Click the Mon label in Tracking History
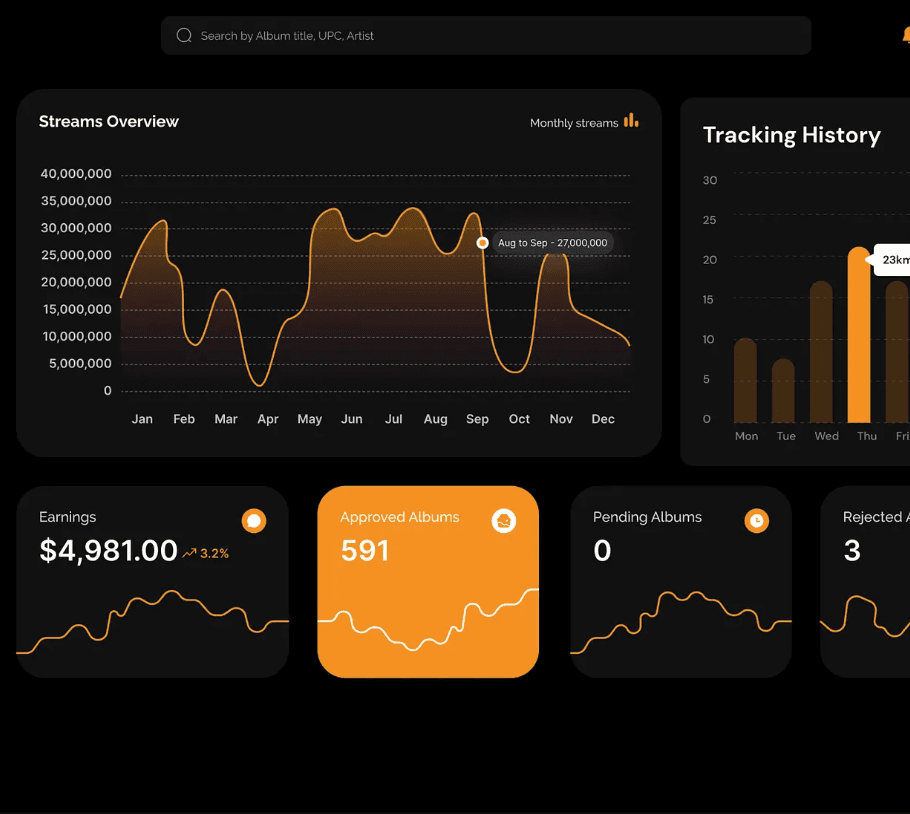This screenshot has width=910, height=814. point(746,436)
